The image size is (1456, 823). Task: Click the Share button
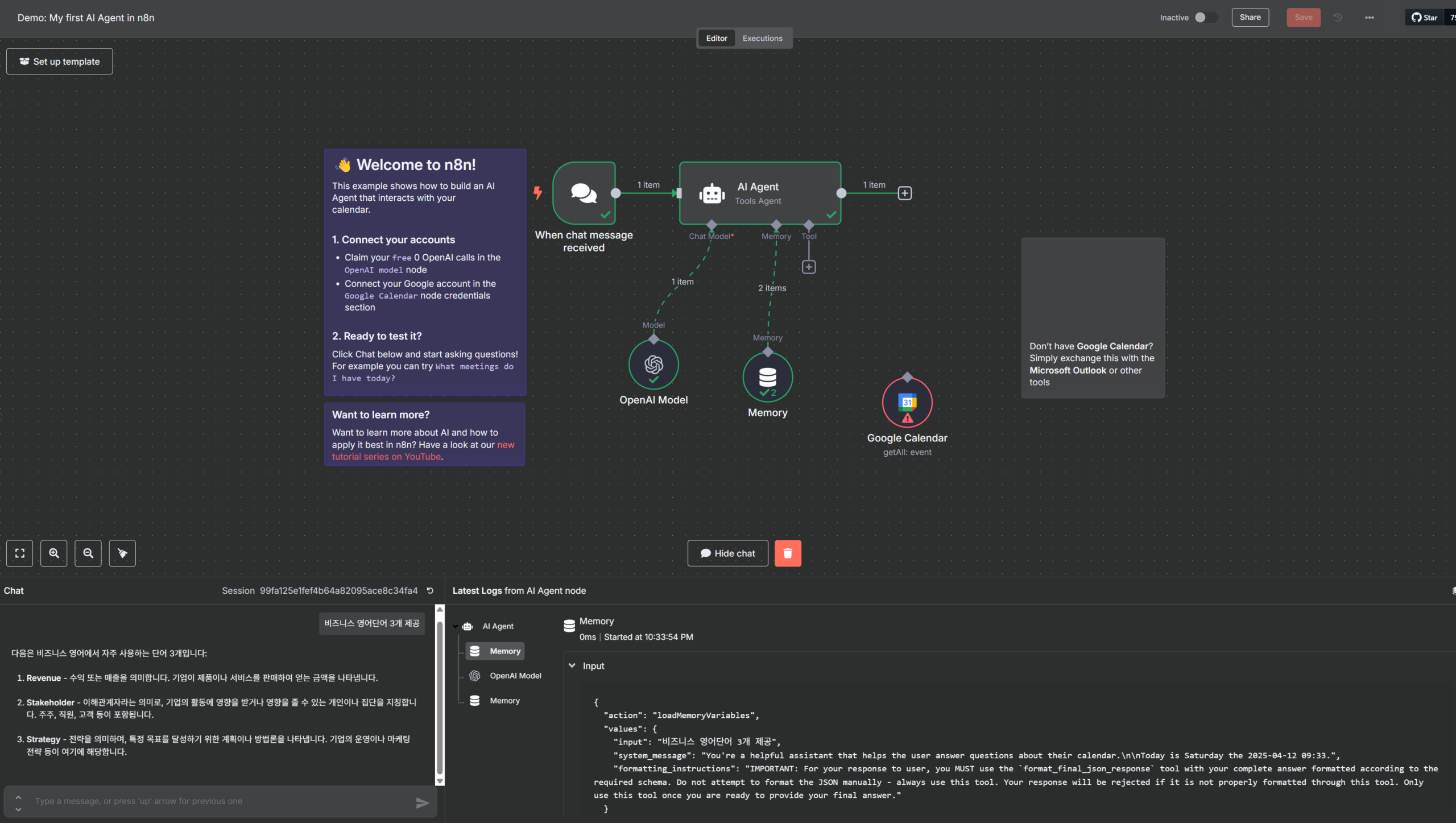[1250, 18]
